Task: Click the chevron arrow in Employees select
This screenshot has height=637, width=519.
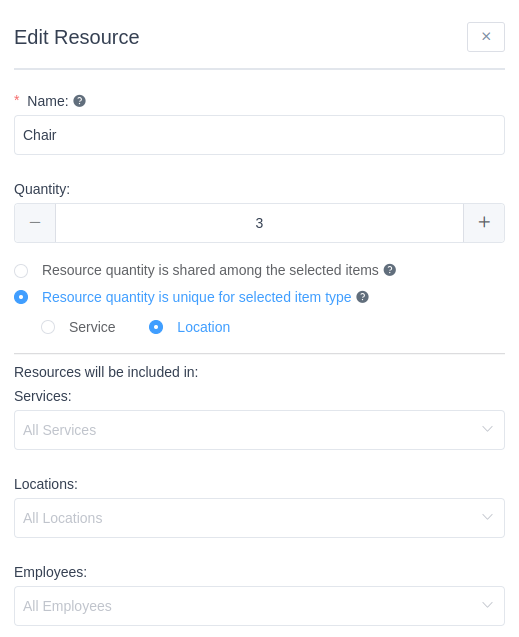Action: point(487,605)
